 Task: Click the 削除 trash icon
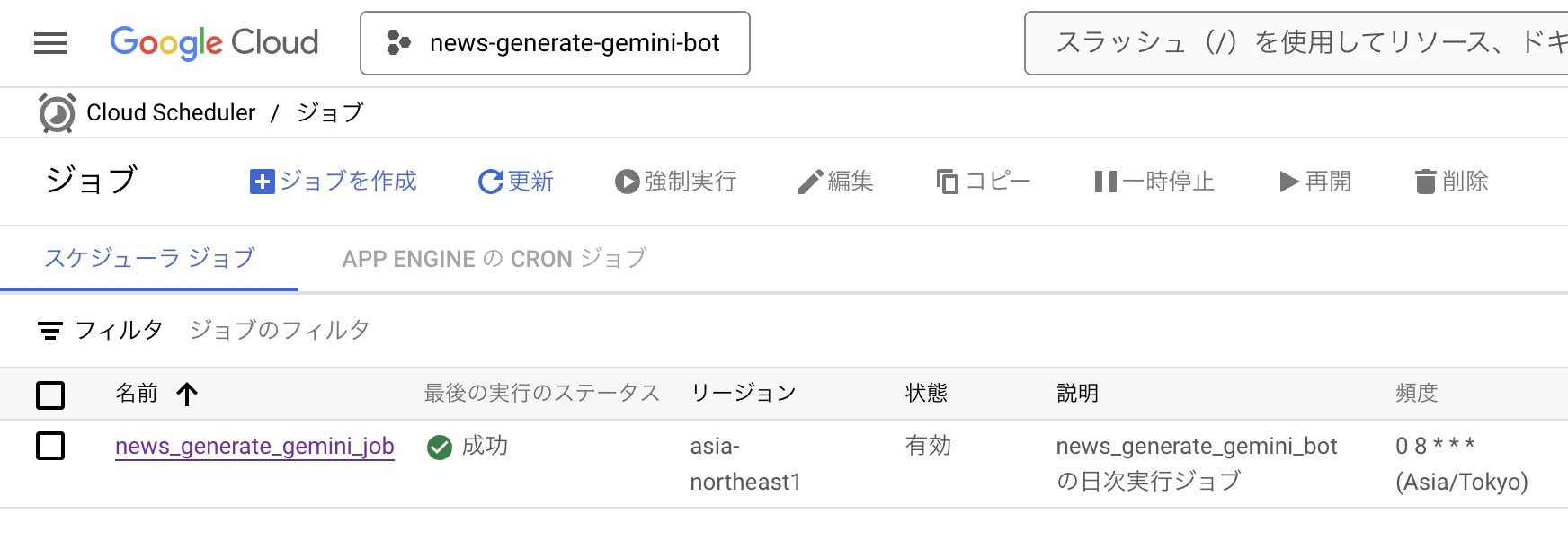pos(1426,182)
